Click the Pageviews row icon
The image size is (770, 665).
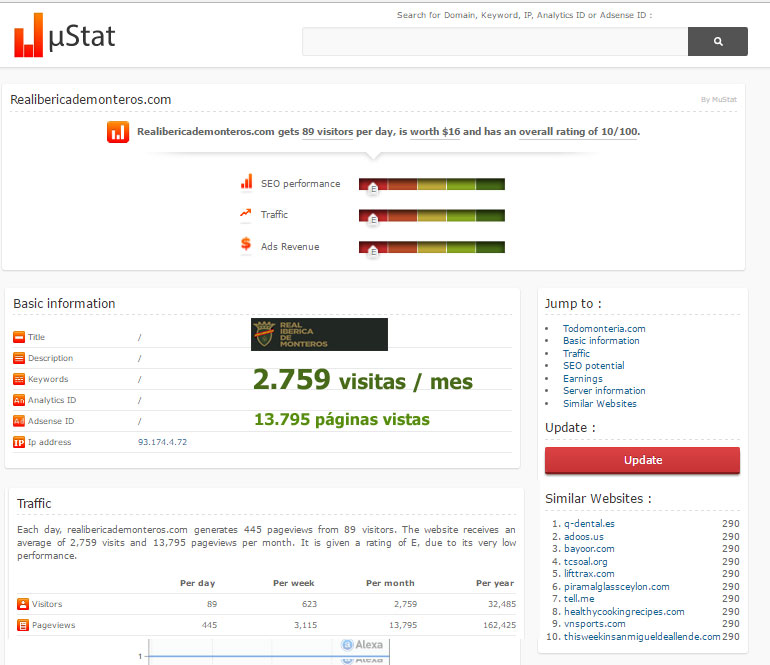tap(23, 625)
